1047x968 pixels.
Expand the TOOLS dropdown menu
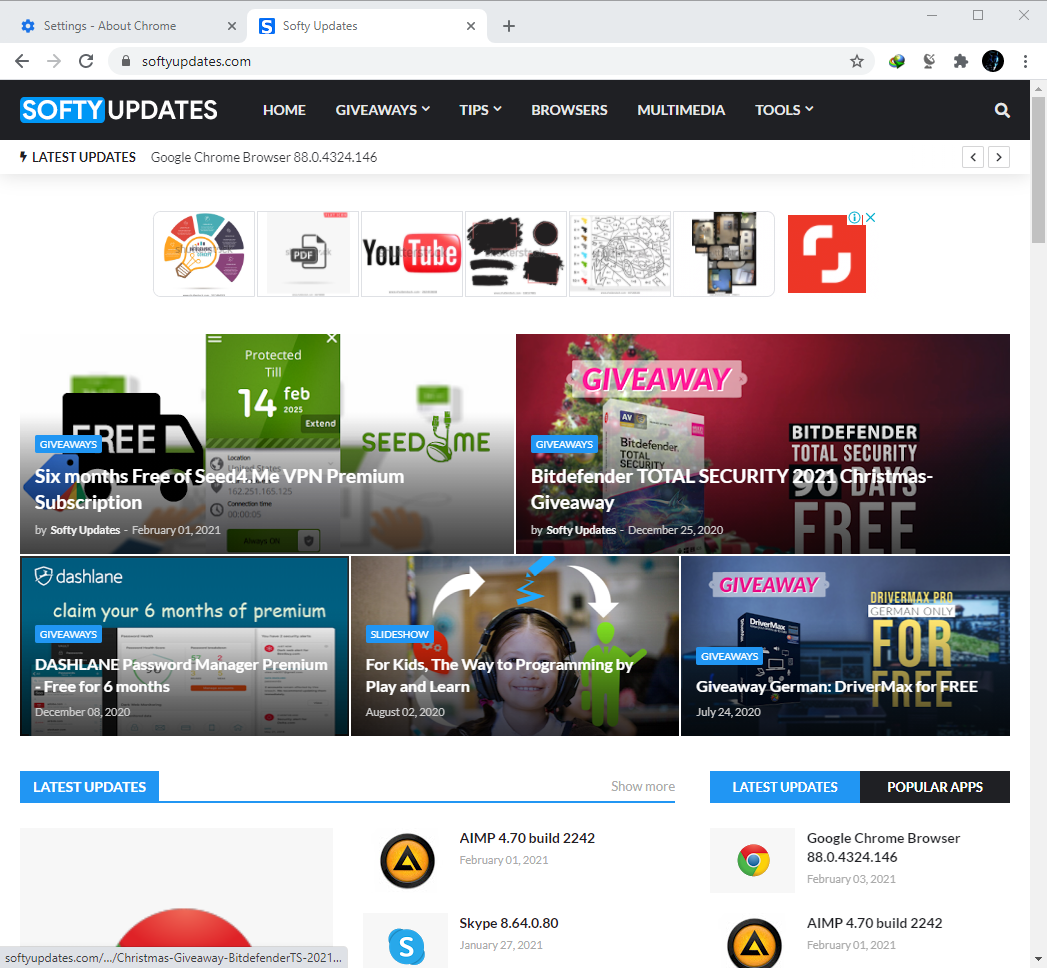784,110
